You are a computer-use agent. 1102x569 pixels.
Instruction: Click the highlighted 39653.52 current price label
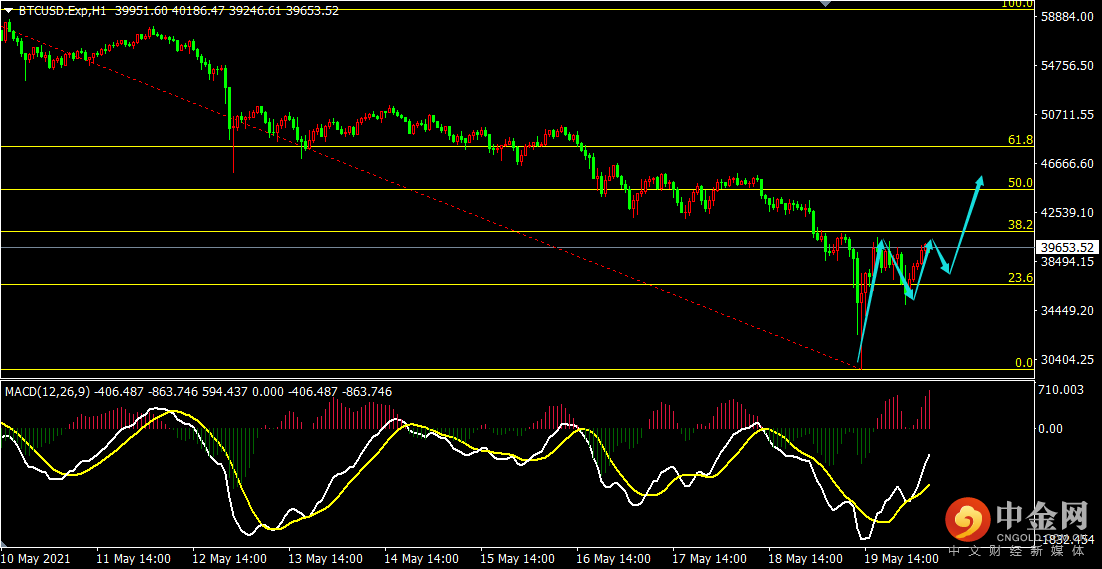point(1067,247)
